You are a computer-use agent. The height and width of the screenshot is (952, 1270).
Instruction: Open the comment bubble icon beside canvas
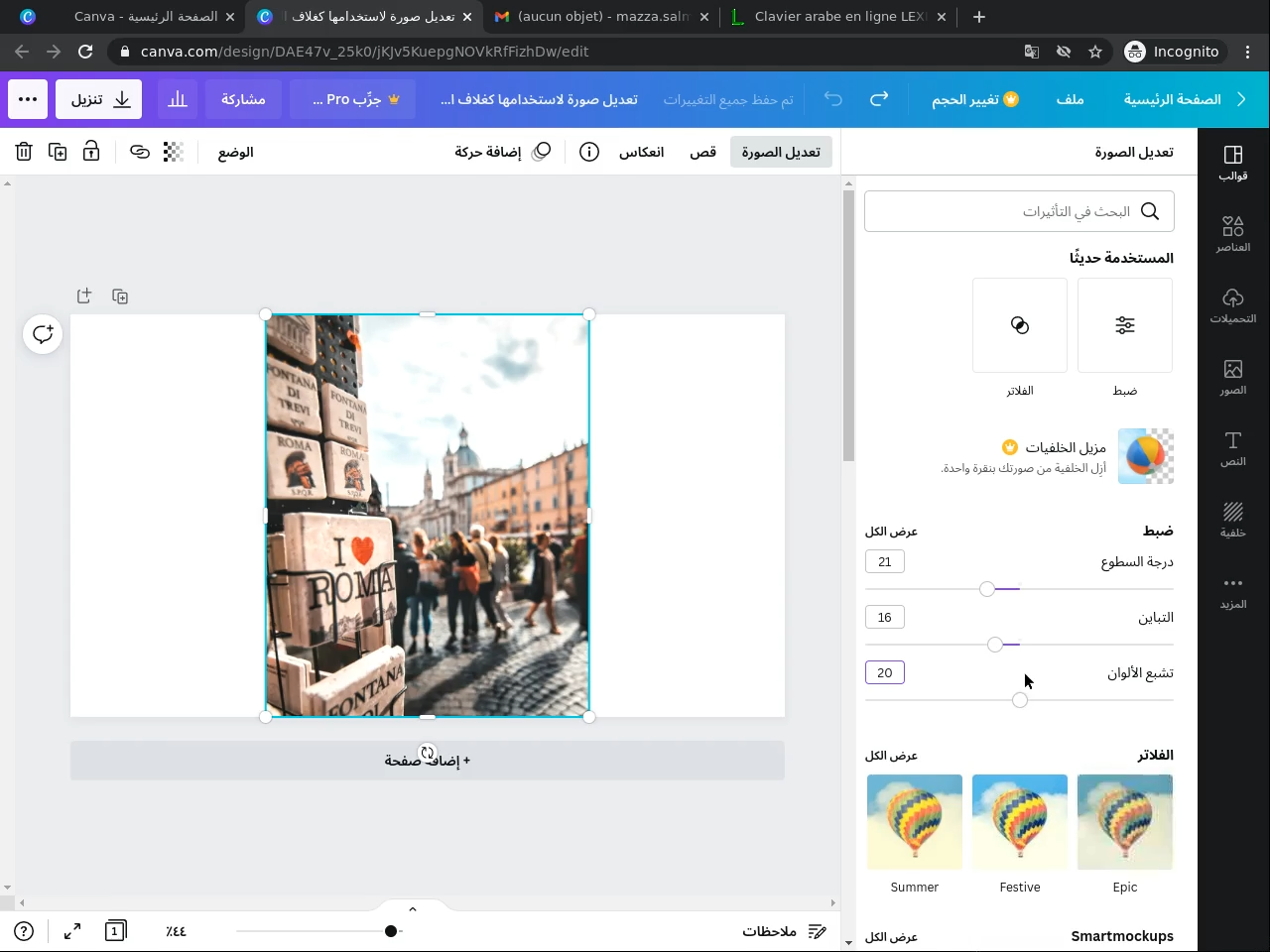click(43, 334)
